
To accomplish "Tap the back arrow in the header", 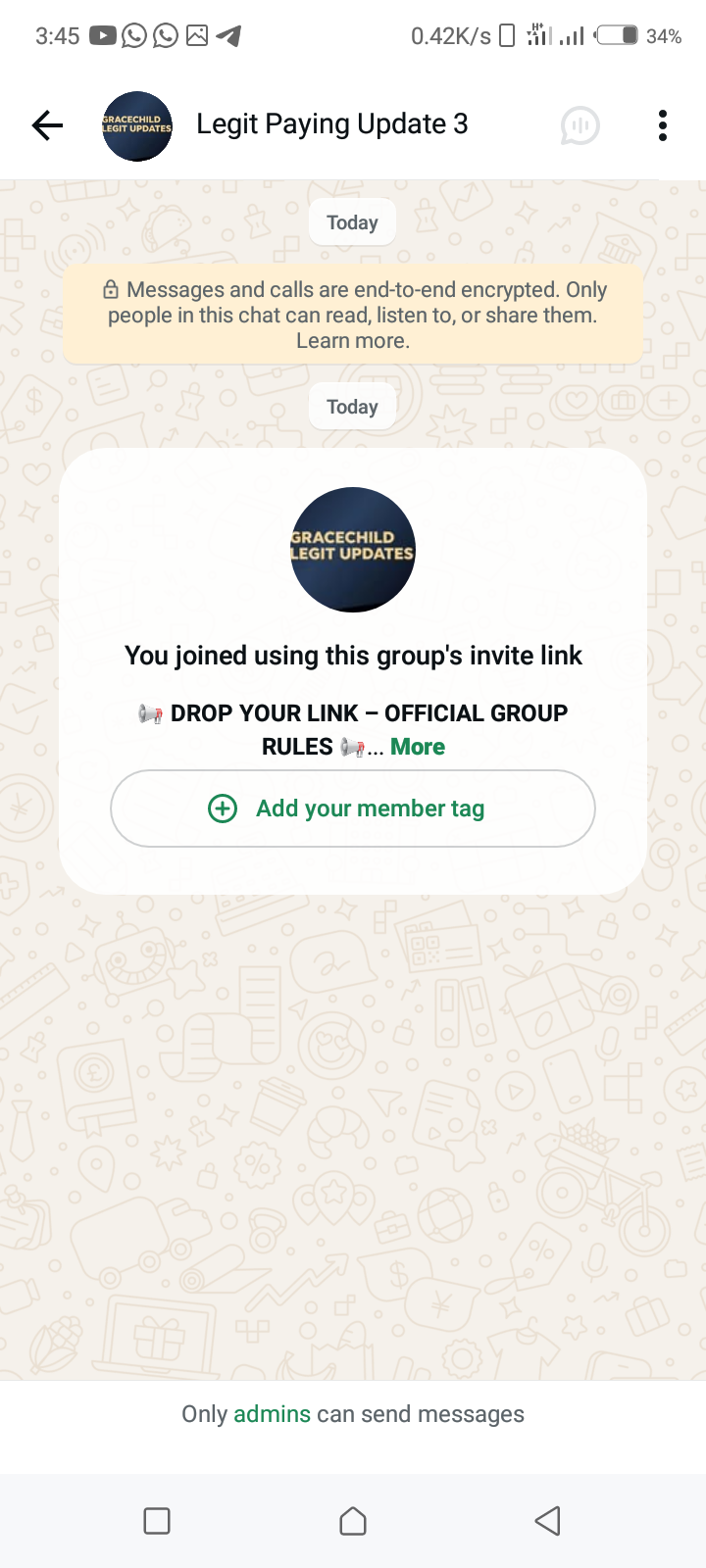I will [47, 125].
